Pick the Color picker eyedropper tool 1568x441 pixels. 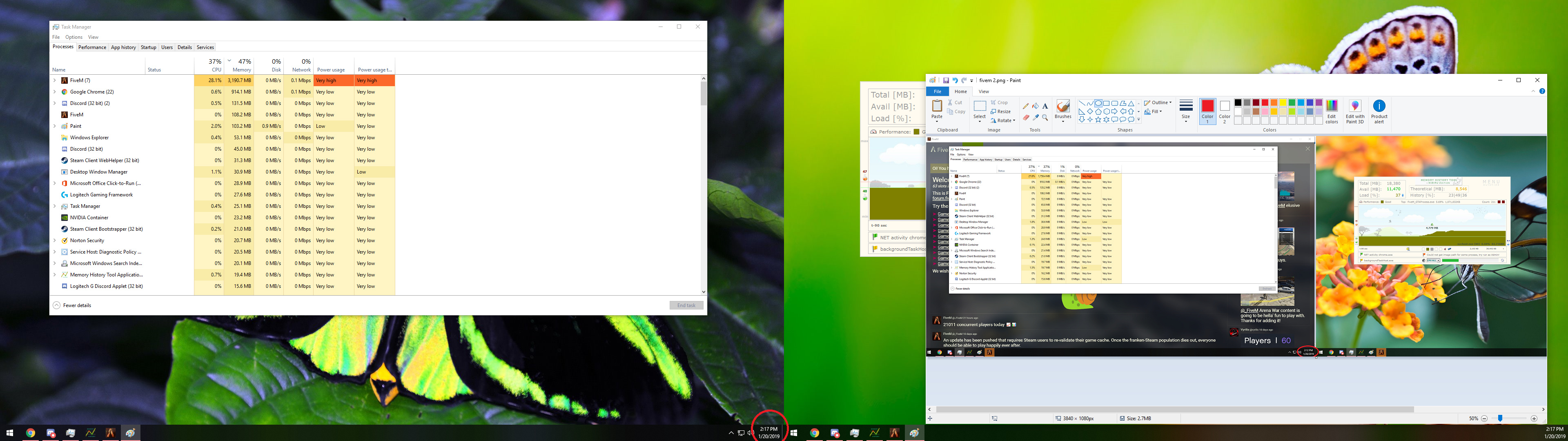click(x=1036, y=118)
